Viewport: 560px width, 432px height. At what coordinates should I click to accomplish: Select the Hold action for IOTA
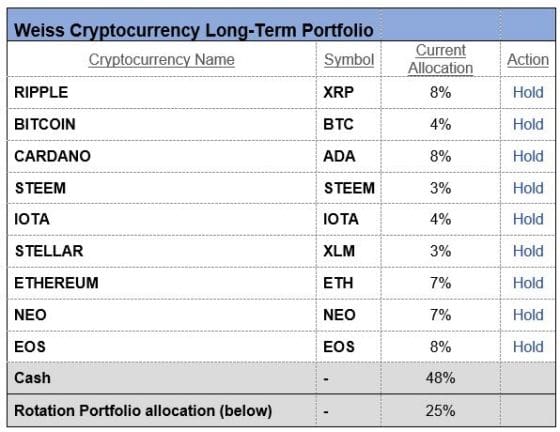point(528,219)
